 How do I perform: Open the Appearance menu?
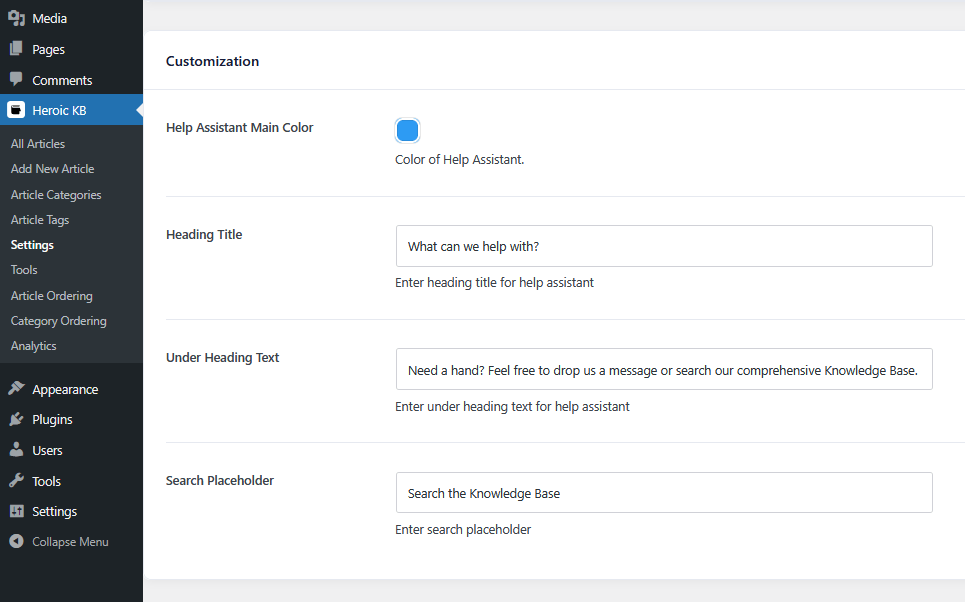71,389
